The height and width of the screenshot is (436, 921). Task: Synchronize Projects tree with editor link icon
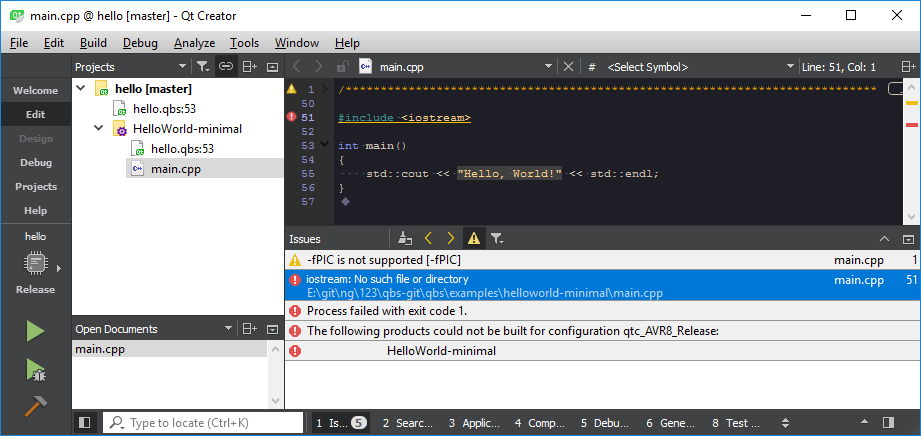[226, 67]
